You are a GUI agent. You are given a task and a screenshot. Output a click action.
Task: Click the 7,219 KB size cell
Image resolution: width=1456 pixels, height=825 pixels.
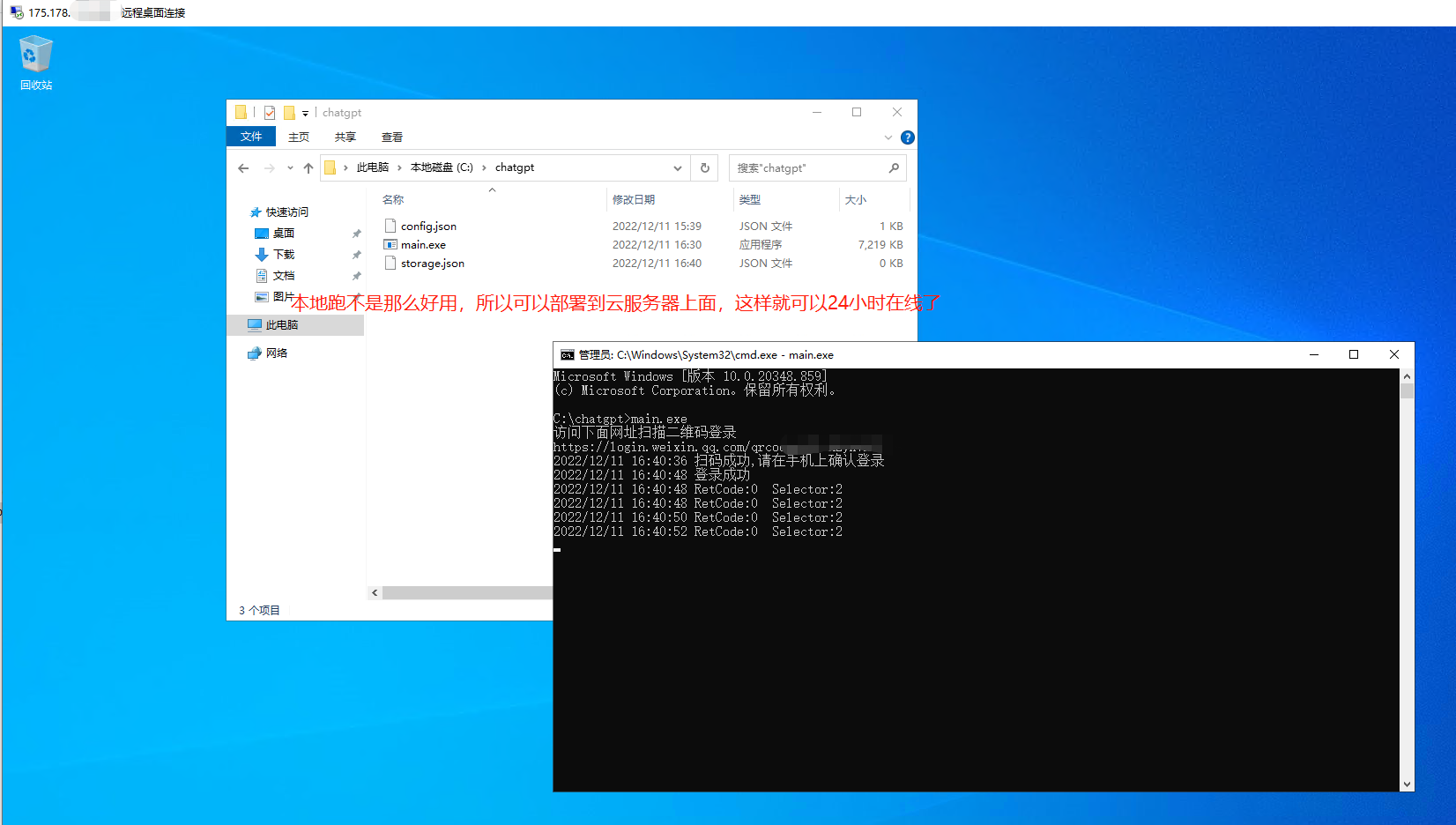(x=880, y=245)
